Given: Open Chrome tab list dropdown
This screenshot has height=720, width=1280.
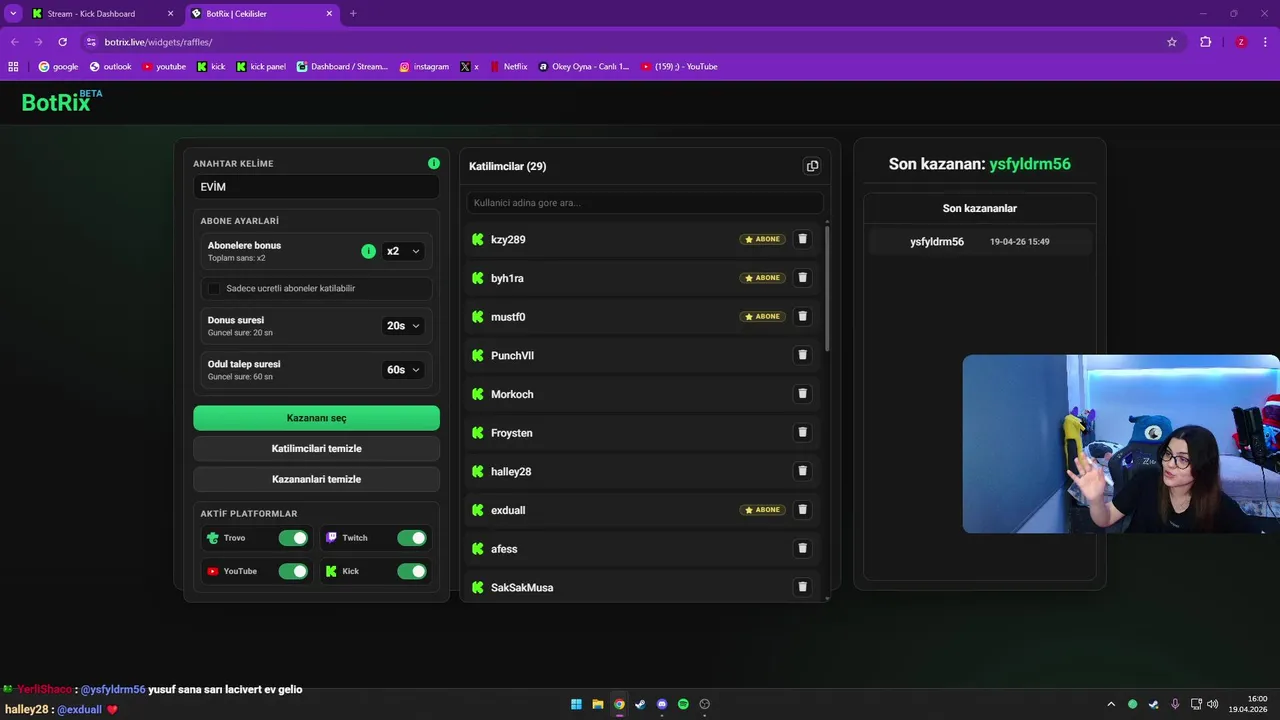Looking at the screenshot, I should coord(13,13).
